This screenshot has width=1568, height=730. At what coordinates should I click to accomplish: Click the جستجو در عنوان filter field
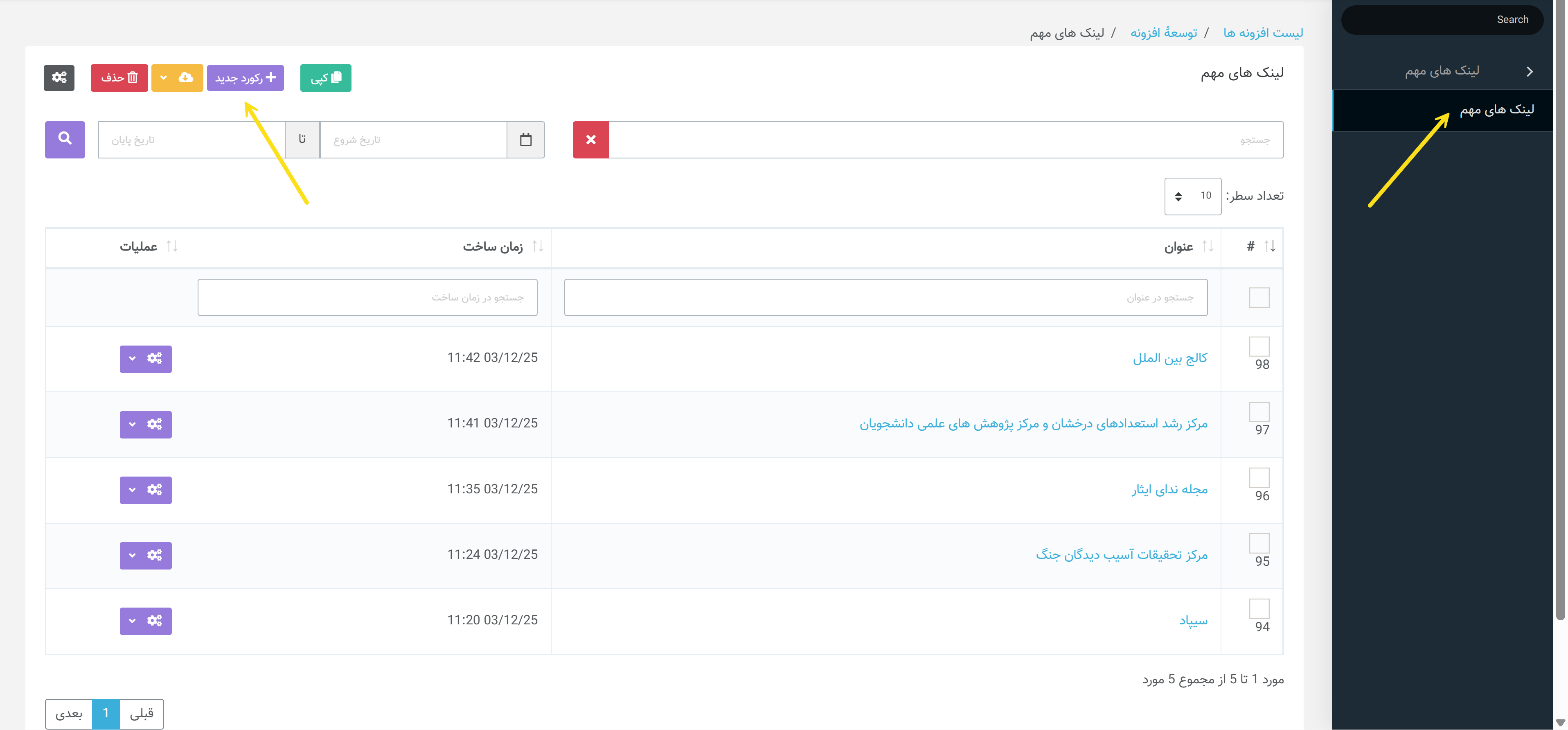click(x=885, y=297)
